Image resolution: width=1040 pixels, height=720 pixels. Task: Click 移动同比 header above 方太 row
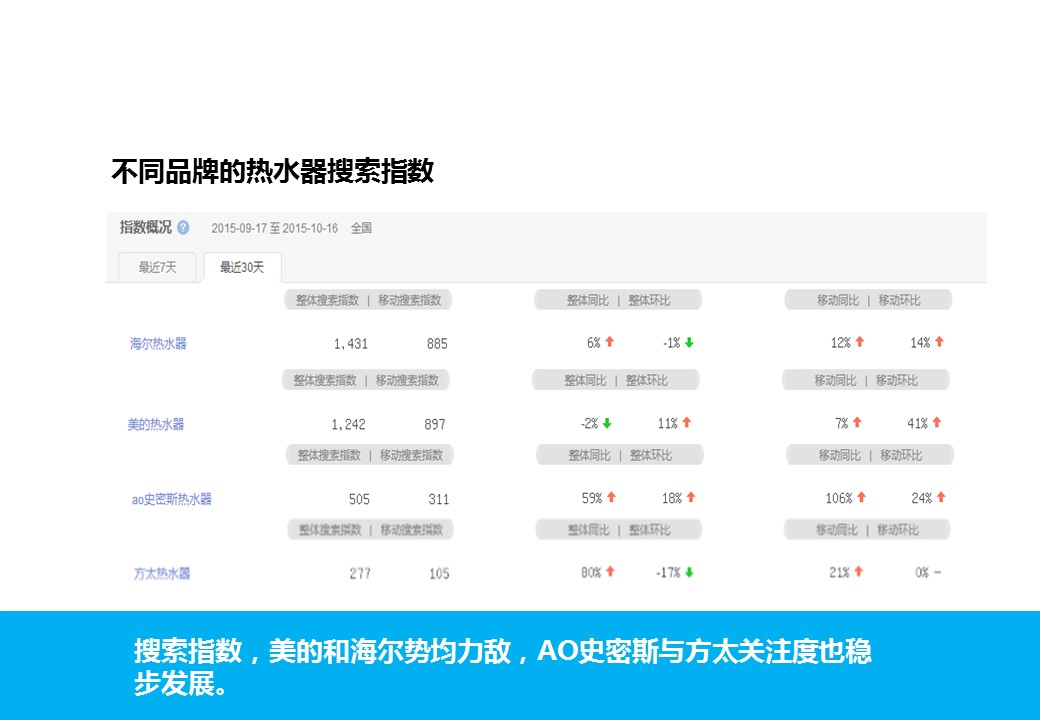click(x=837, y=530)
